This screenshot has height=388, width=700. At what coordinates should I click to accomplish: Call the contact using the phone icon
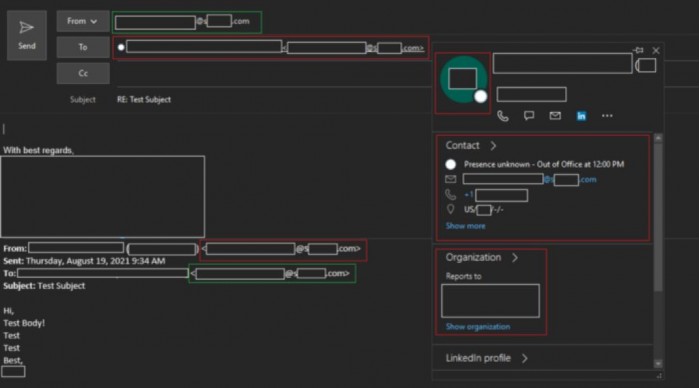click(503, 116)
